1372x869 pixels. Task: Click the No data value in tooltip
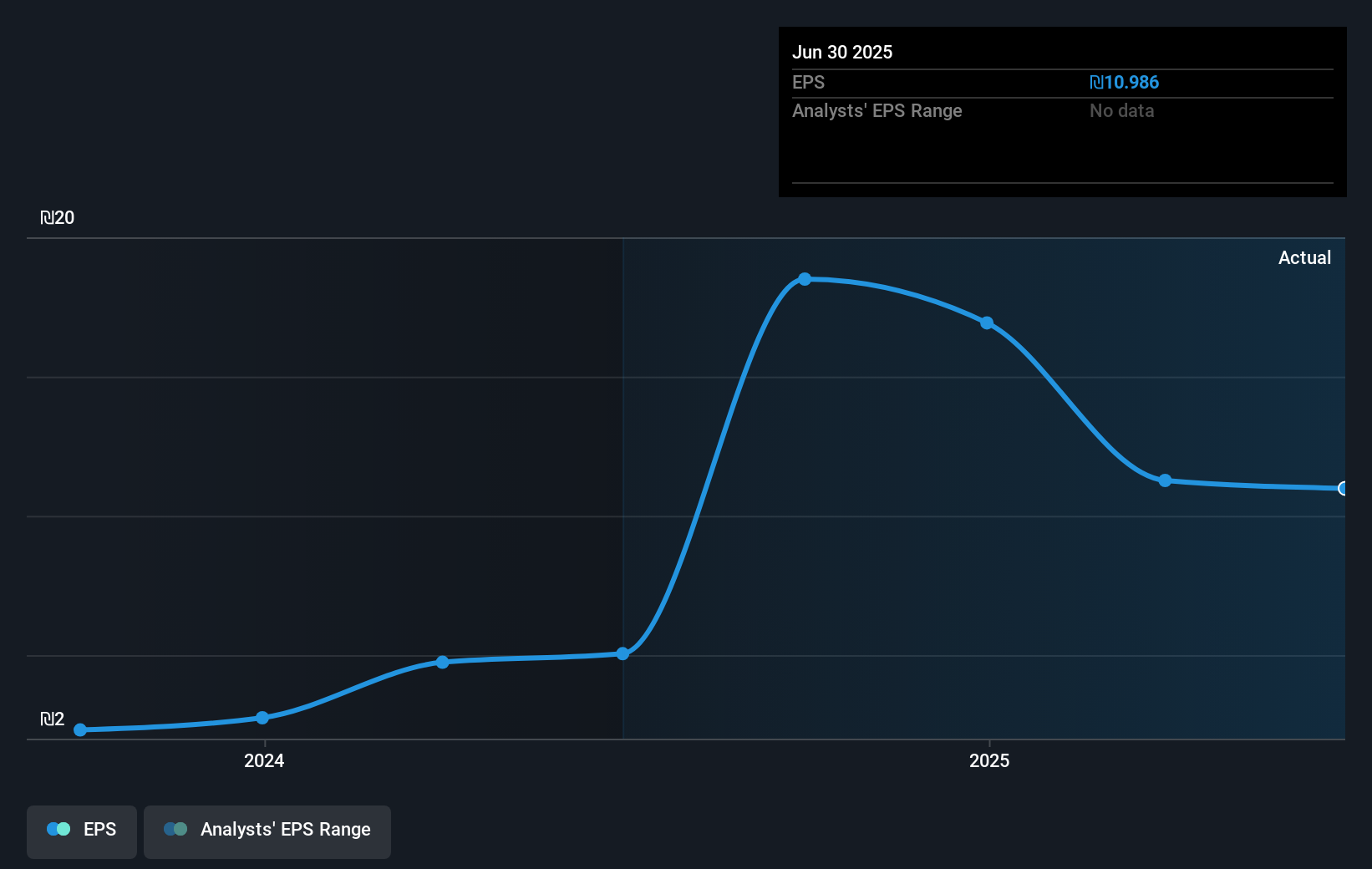1122,110
